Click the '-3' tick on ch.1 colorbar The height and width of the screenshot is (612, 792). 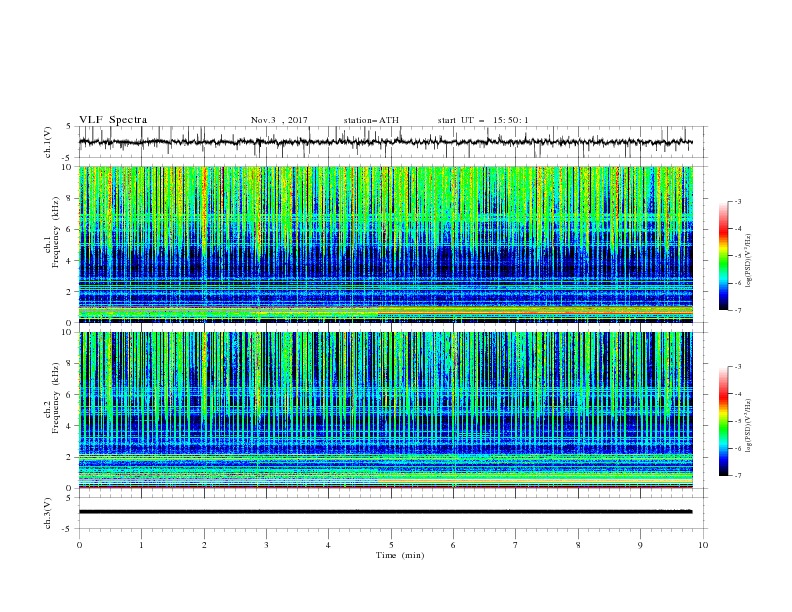737,201
